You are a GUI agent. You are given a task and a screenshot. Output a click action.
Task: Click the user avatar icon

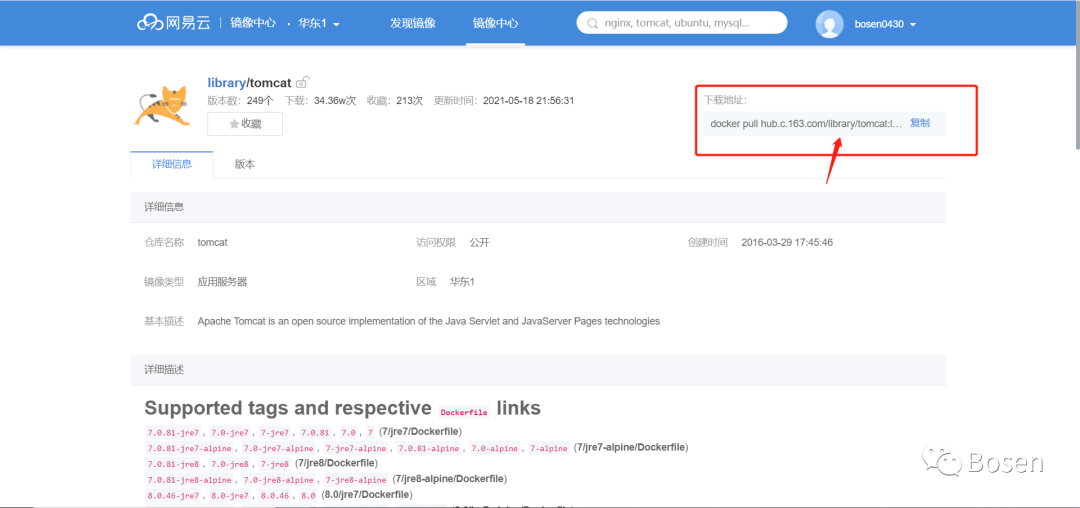(x=829, y=24)
